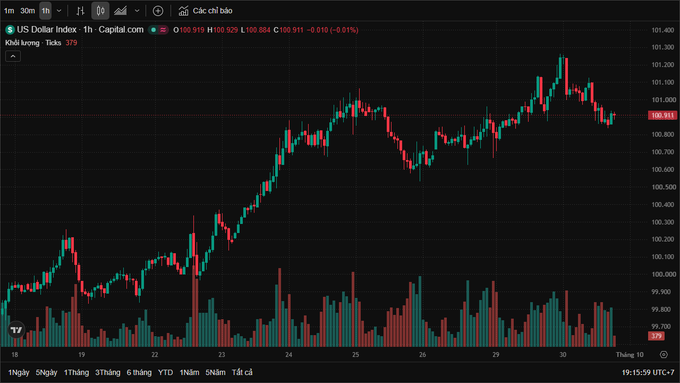Select the 30m timeframe
This screenshot has height=383, width=680.
pos(27,11)
